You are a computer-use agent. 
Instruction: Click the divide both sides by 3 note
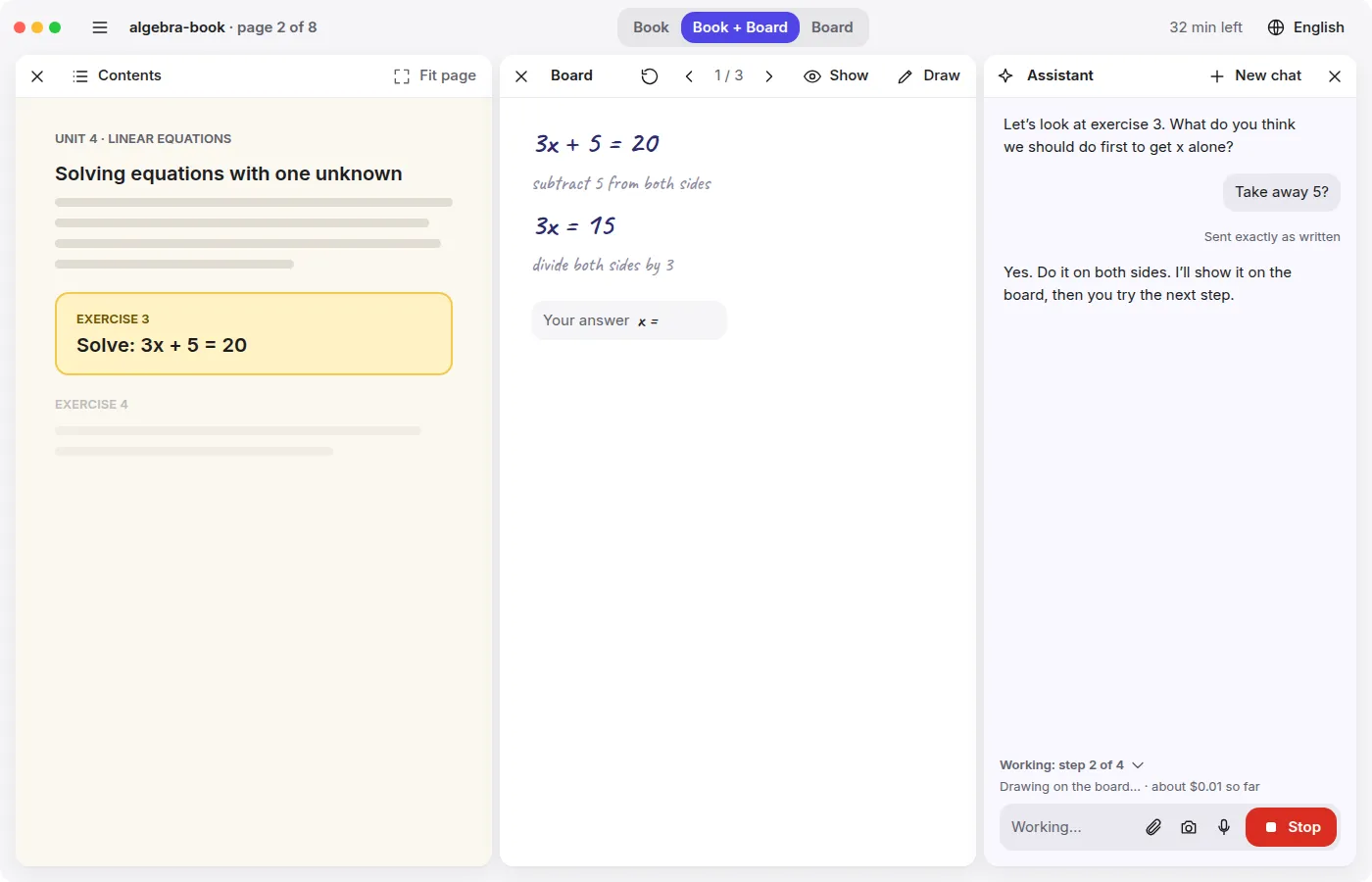[x=603, y=265]
